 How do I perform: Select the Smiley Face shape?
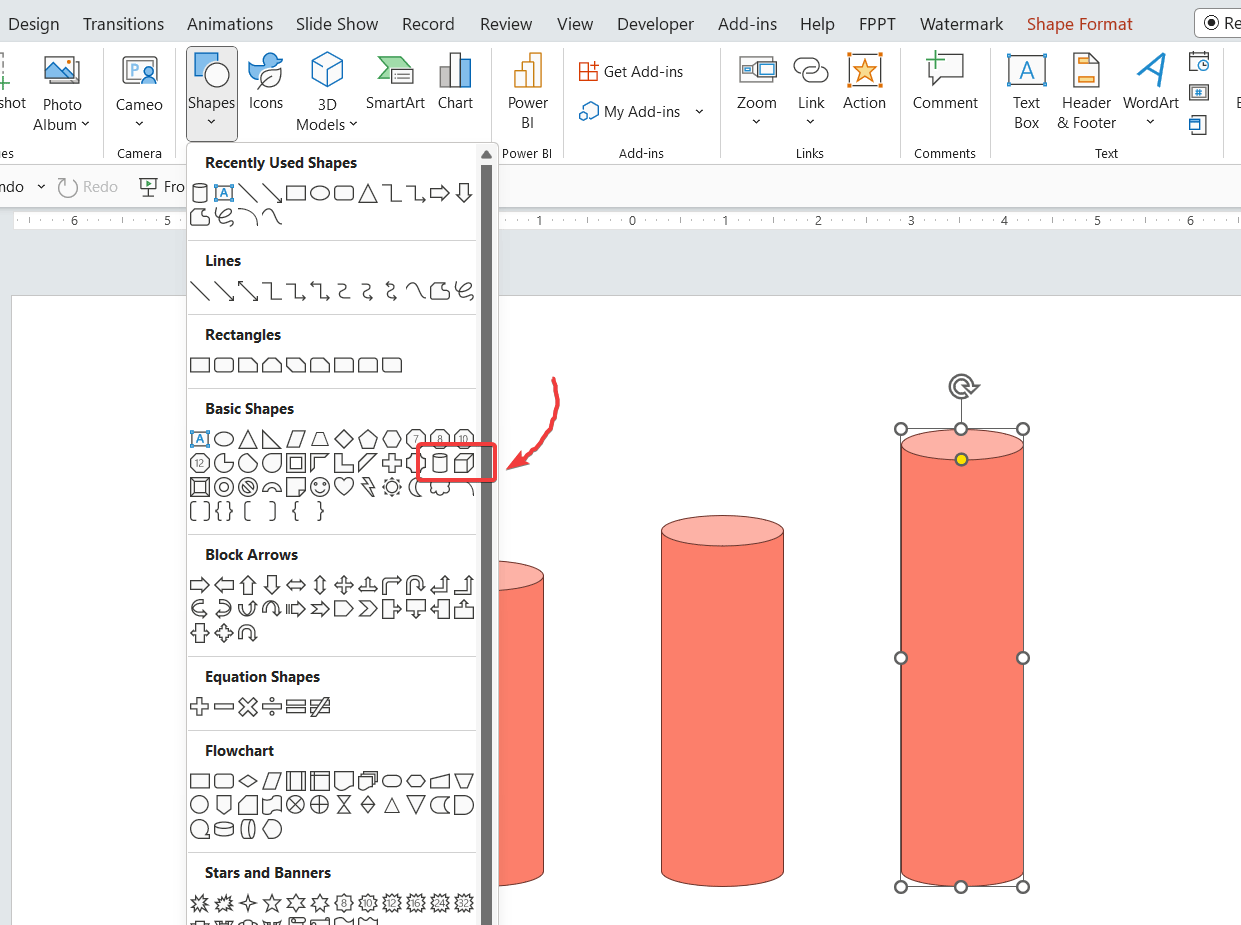click(319, 486)
